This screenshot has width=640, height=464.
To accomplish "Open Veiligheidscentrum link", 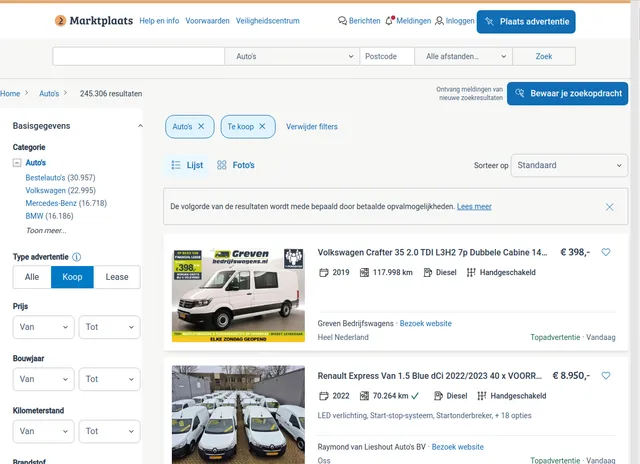I will point(267,21).
